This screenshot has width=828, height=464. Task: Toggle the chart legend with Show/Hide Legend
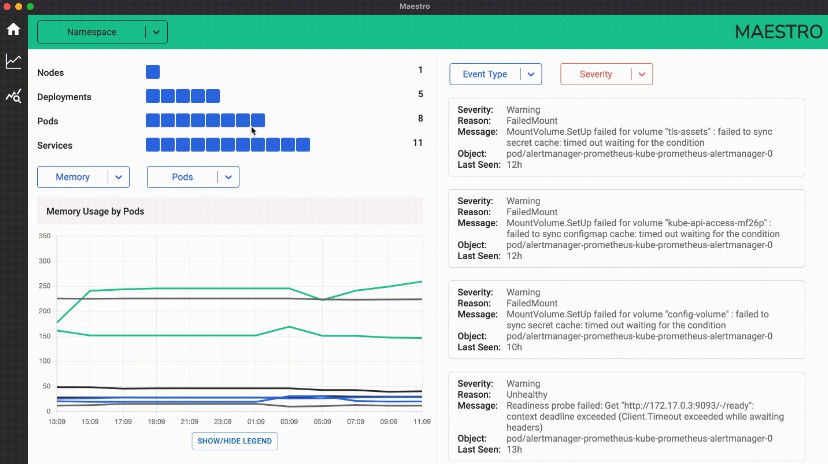tap(235, 441)
